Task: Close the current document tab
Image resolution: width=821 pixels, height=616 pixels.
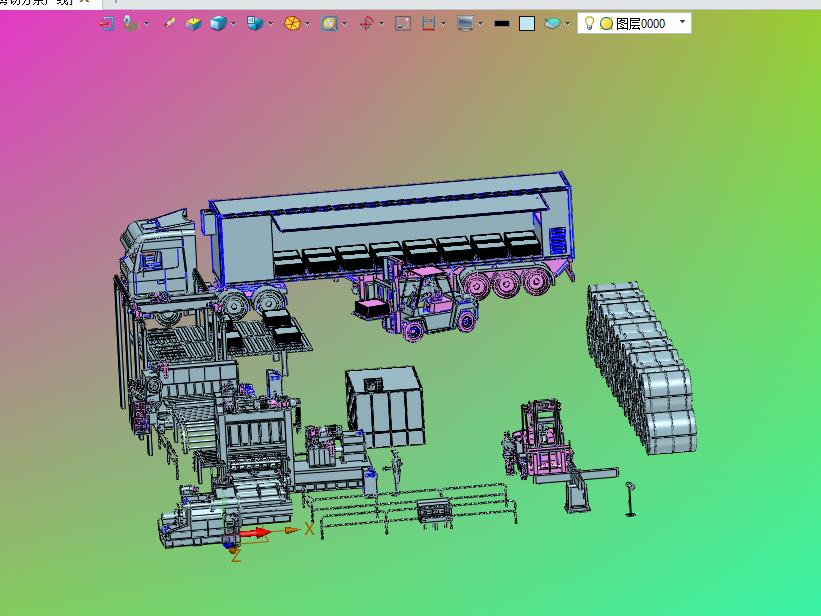Action: click(x=84, y=2)
